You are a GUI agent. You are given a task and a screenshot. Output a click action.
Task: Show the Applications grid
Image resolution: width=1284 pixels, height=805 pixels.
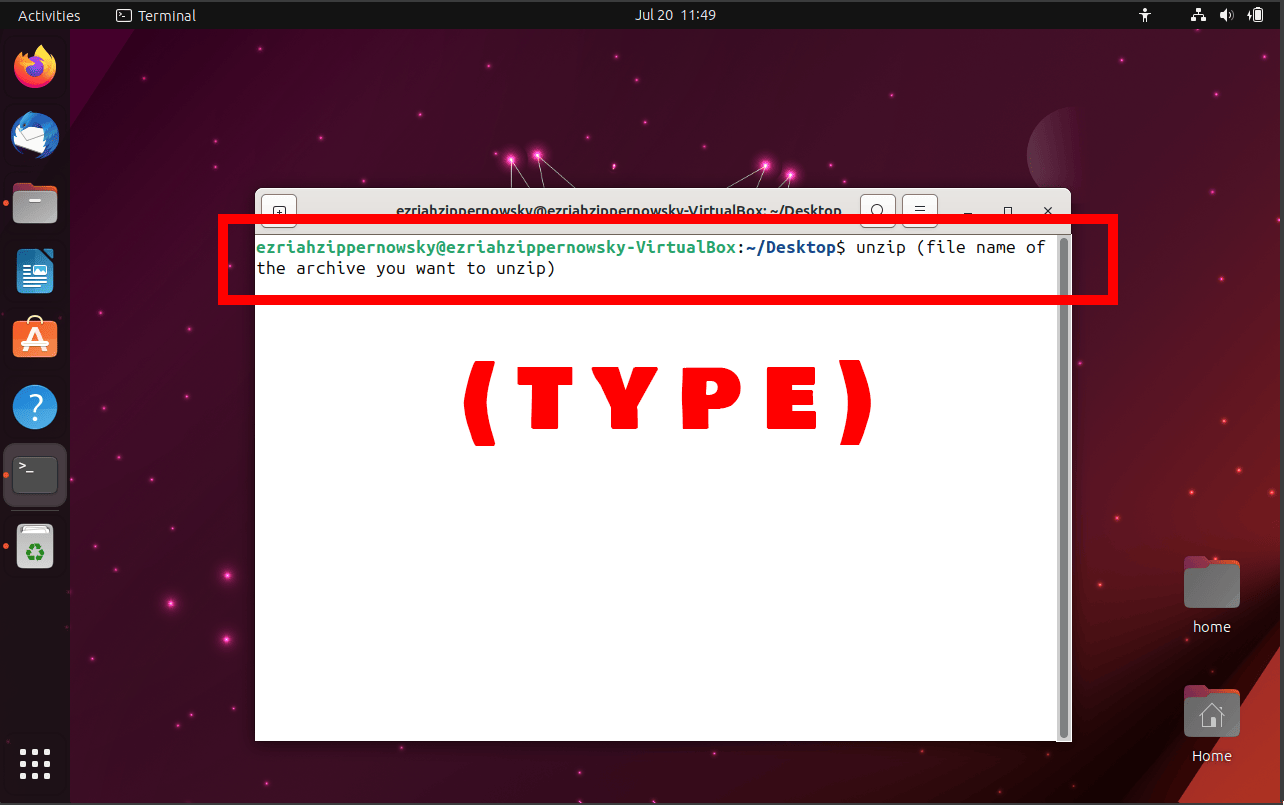pos(35,764)
